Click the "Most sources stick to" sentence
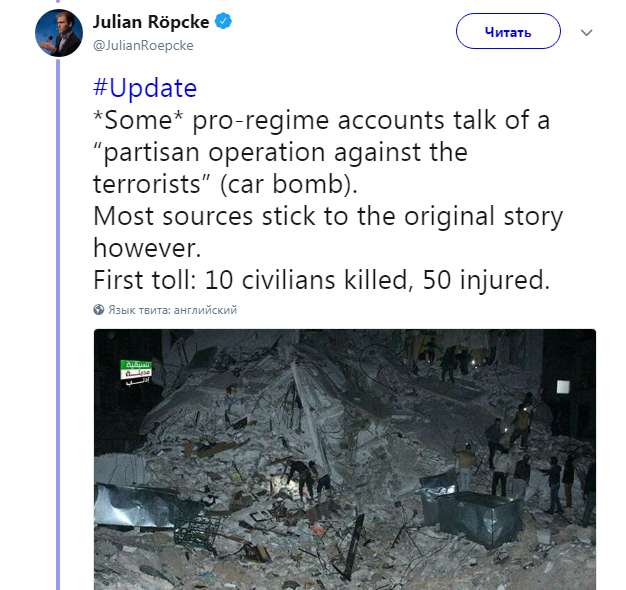 [x=328, y=217]
